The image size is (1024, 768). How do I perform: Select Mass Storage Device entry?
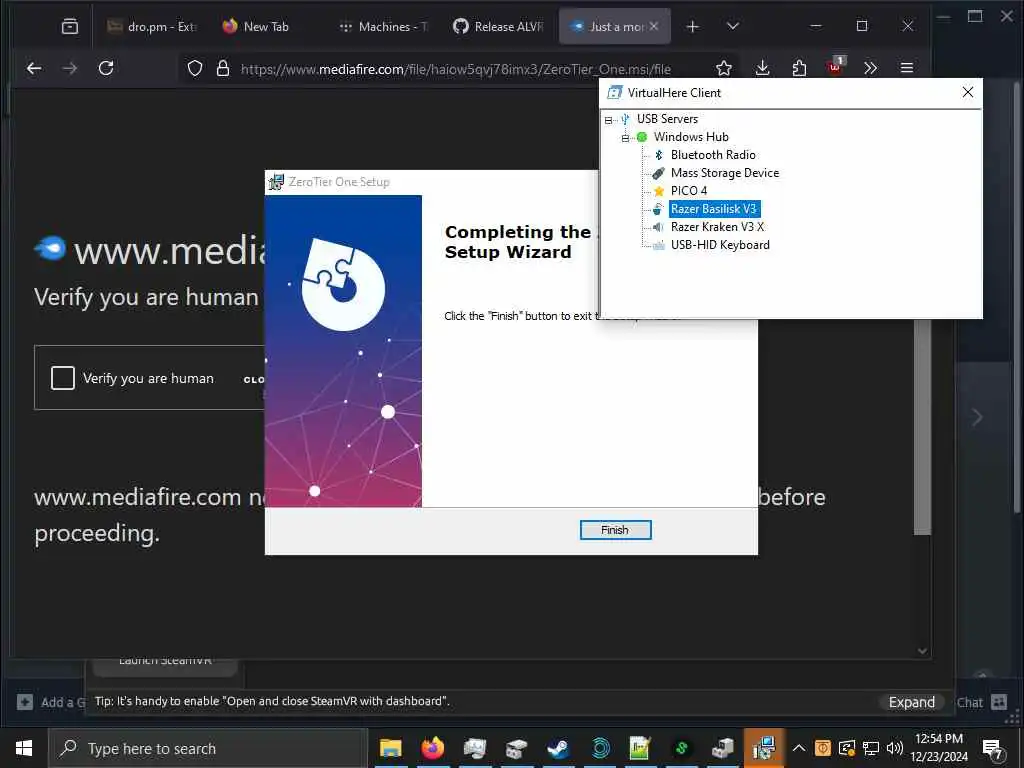pyautogui.click(x=724, y=173)
